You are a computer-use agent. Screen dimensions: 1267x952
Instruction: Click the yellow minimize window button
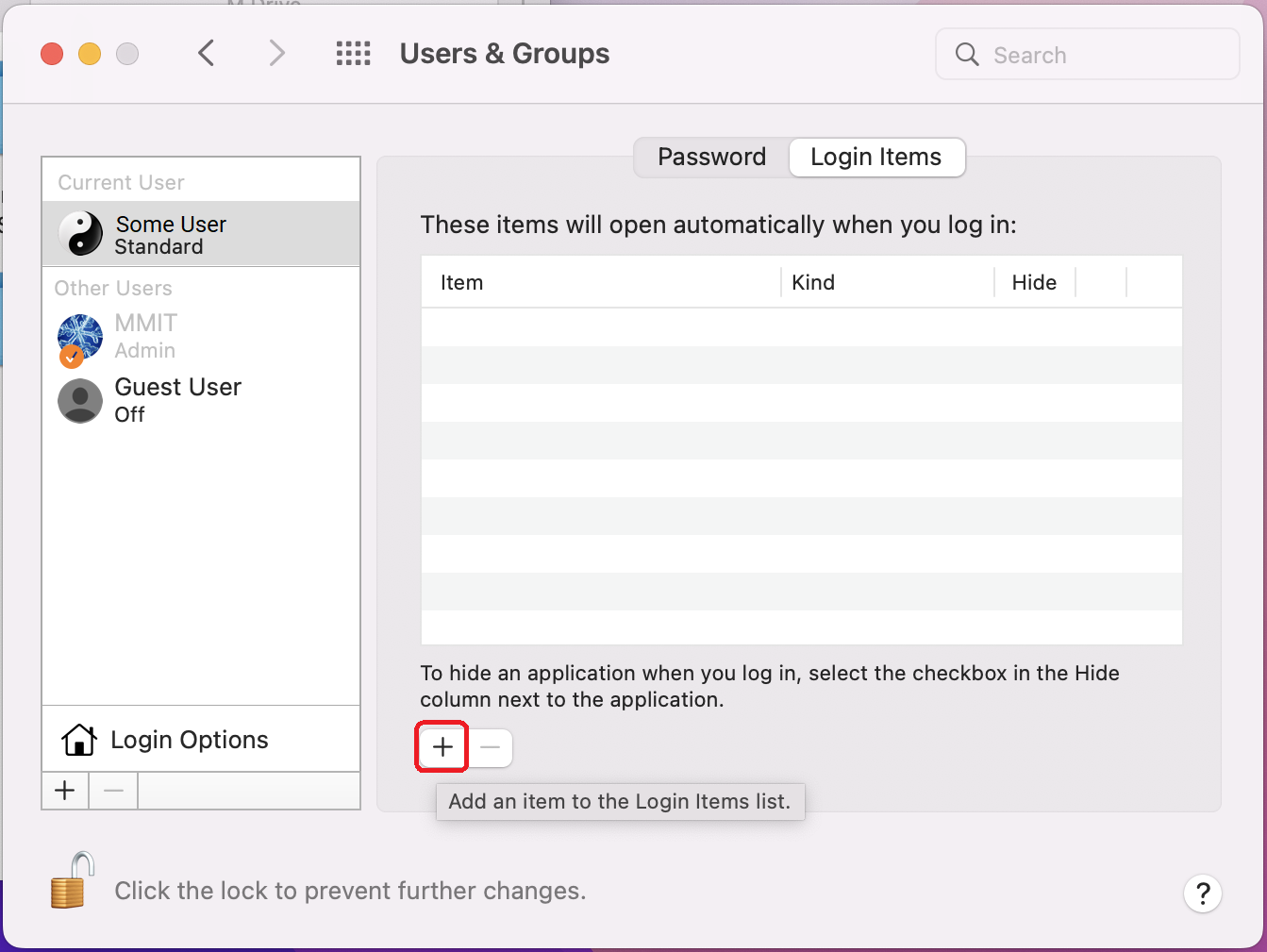tap(90, 55)
